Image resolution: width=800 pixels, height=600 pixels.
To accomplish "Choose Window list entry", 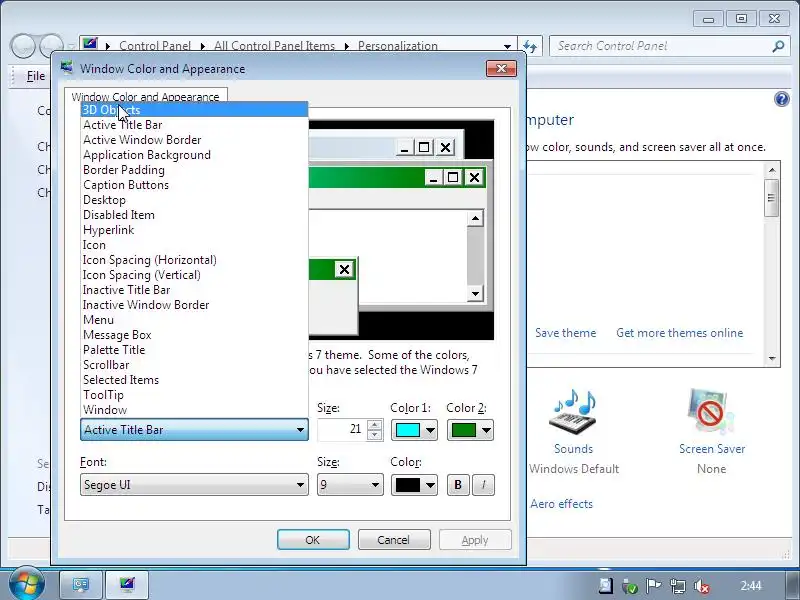I will [x=194, y=410].
